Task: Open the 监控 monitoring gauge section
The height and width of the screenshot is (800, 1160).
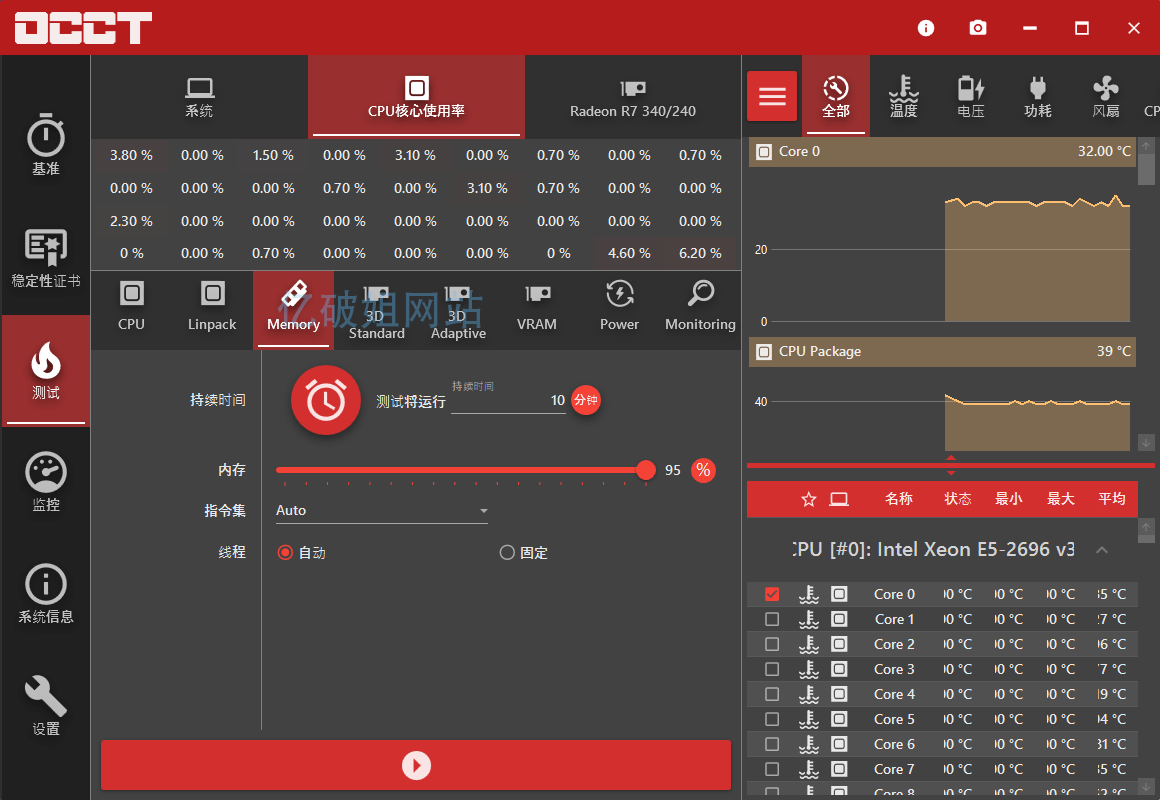Action: click(x=45, y=482)
